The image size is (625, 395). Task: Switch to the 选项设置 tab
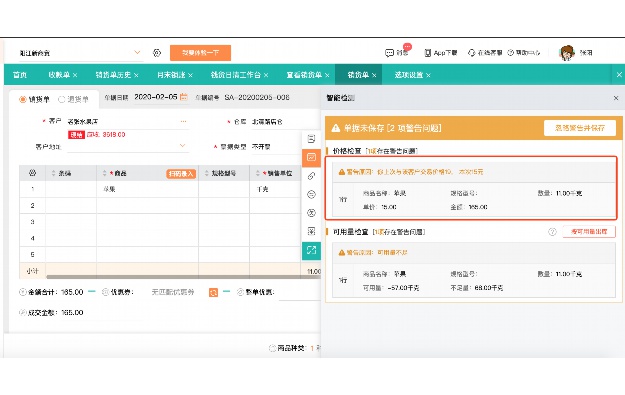(409, 75)
